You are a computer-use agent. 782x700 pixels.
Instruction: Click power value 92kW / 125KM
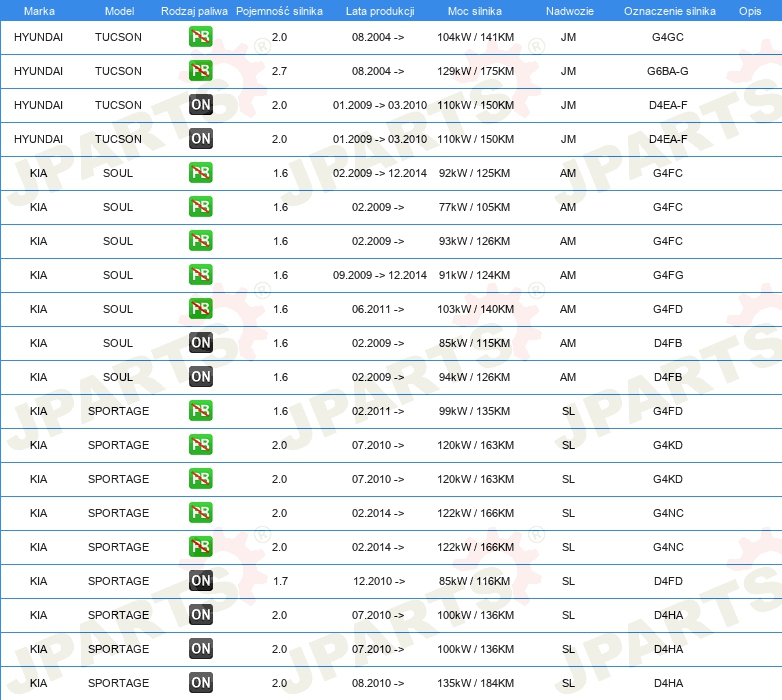474,173
